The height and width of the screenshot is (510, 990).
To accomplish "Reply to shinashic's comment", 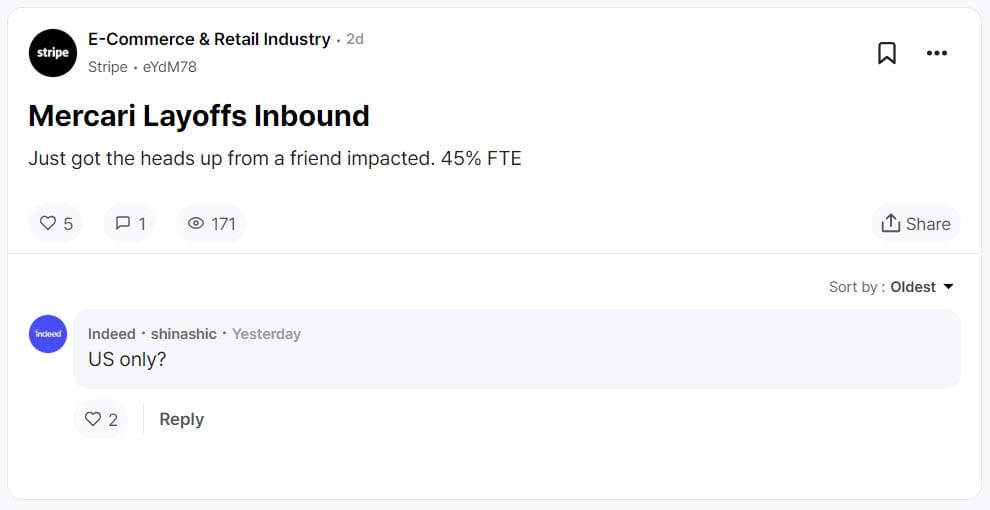I will [181, 419].
